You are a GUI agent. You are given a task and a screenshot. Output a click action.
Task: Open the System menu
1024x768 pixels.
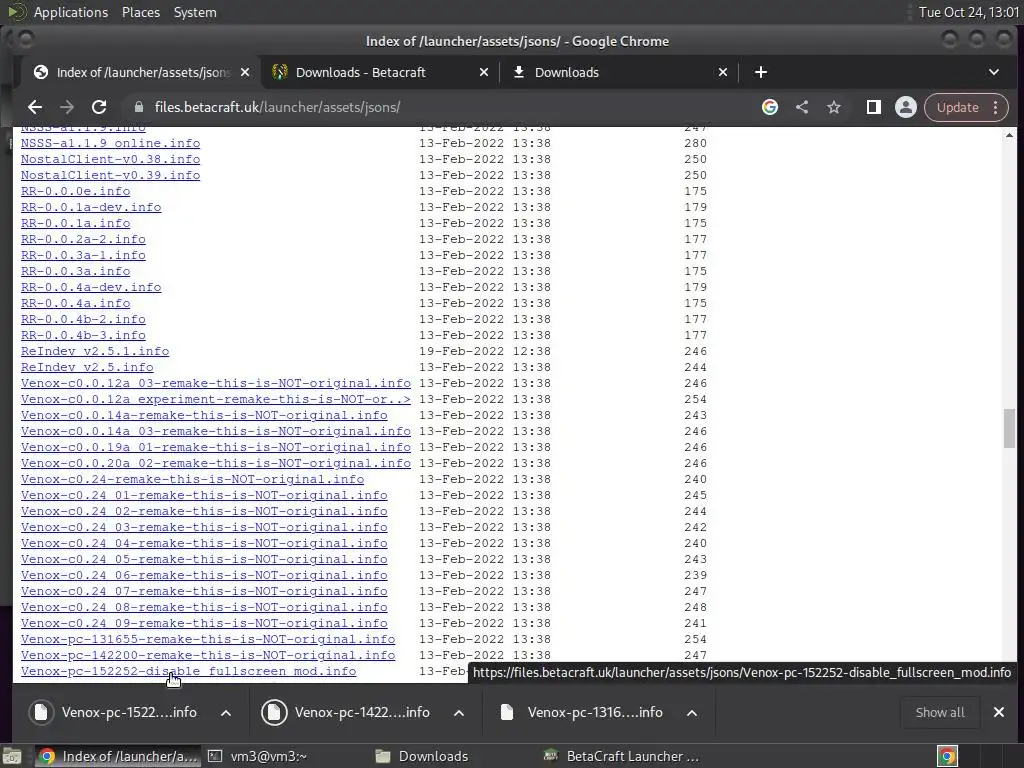195,12
